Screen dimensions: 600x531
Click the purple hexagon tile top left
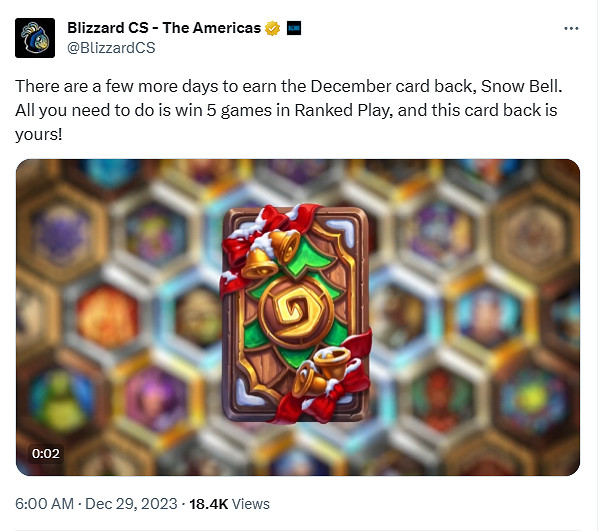(61, 234)
